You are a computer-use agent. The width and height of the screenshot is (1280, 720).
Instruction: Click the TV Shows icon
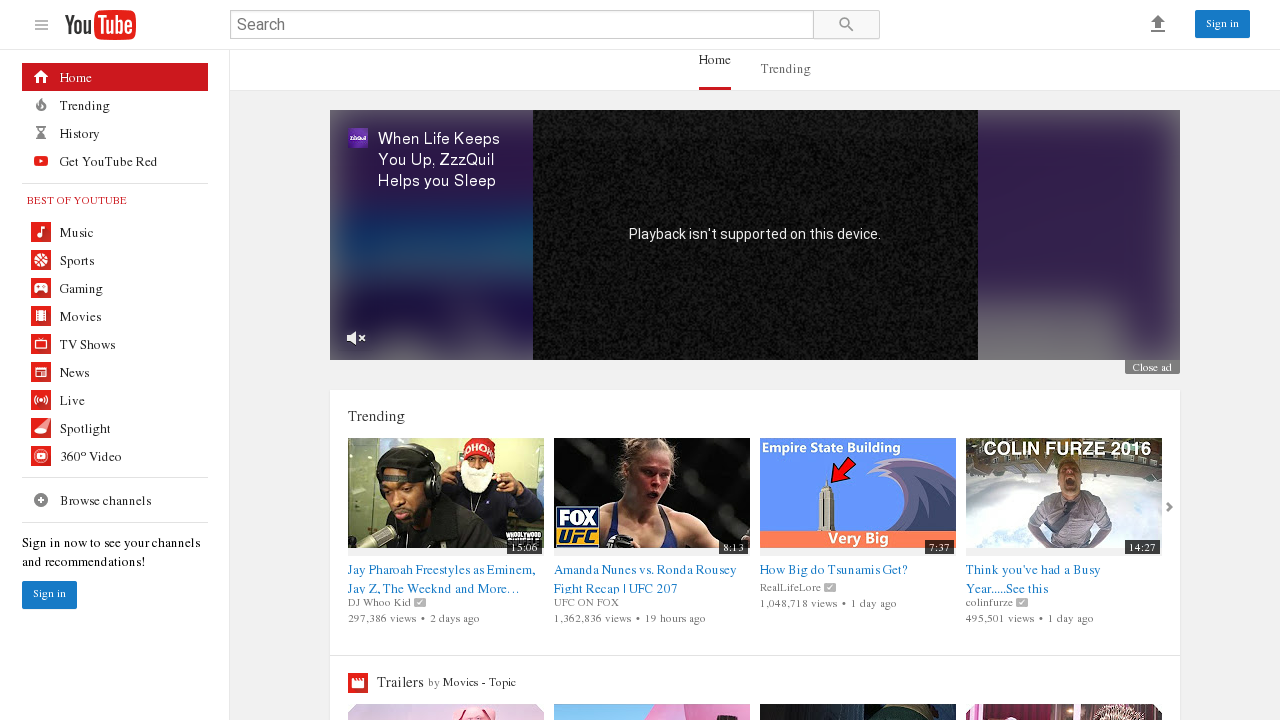[41, 344]
